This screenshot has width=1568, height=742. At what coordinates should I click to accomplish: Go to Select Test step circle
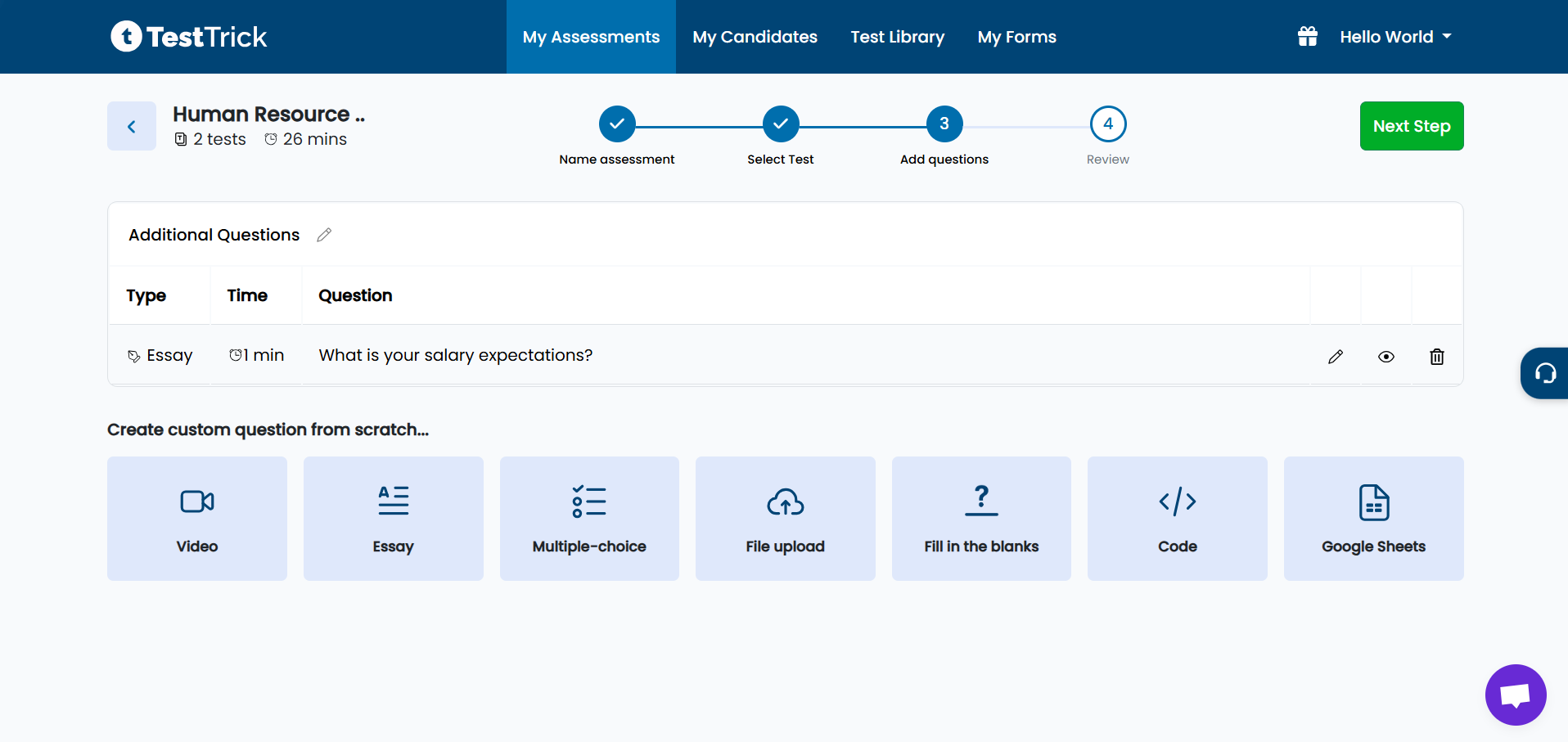click(781, 124)
